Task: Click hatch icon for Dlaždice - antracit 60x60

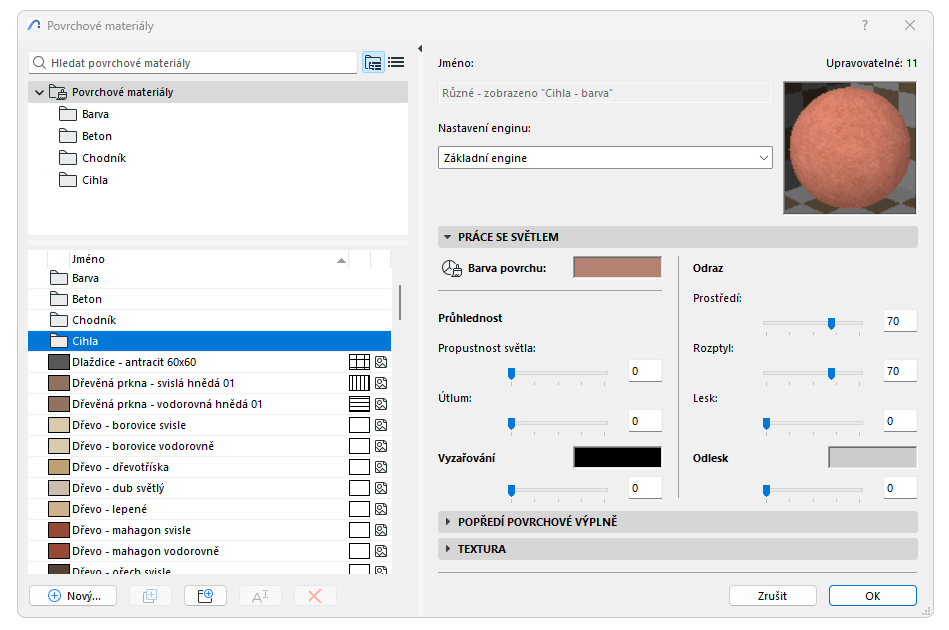Action: pos(360,363)
